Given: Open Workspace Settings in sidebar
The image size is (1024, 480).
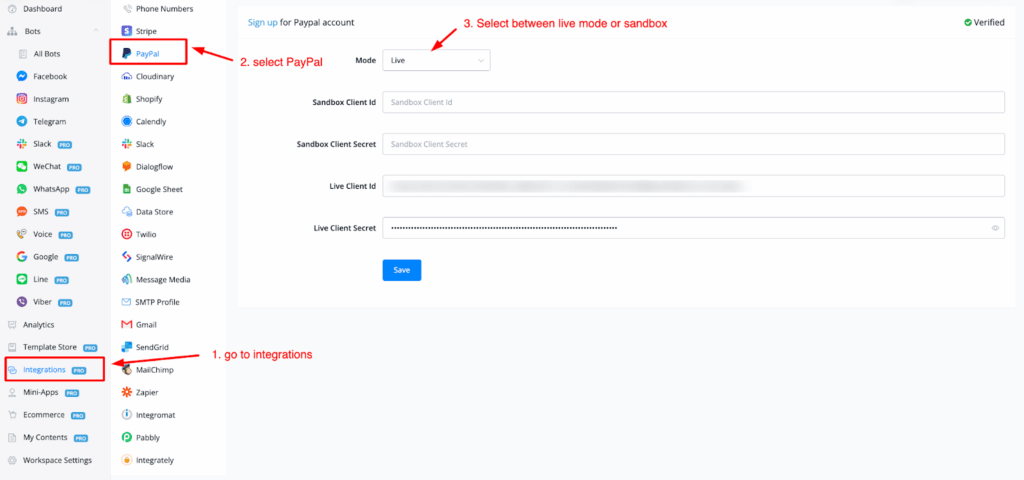Looking at the screenshot, I should click(57, 460).
